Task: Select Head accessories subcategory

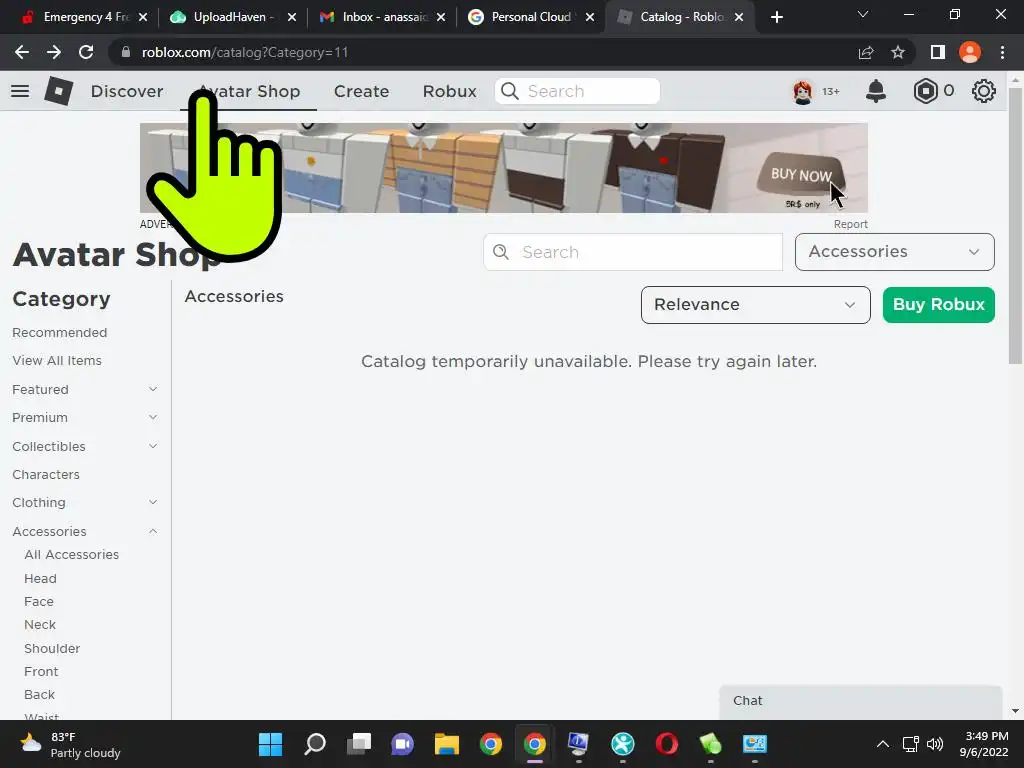Action: 40,579
